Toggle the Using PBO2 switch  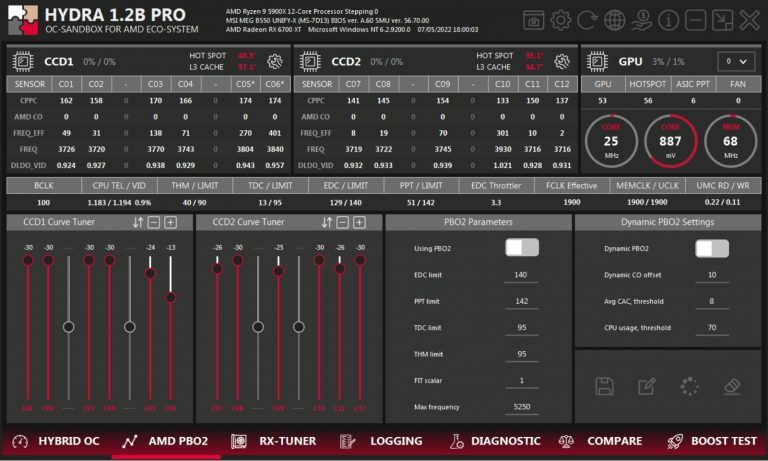(x=522, y=248)
